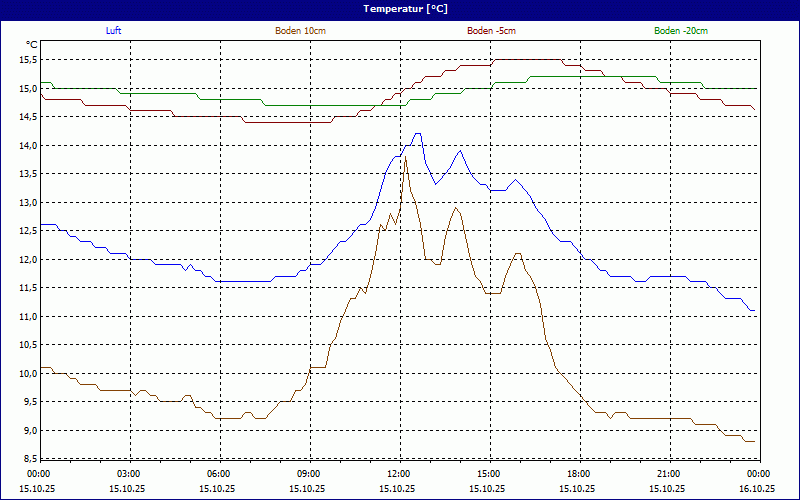Select the 12,0 temperature axis label
The height and width of the screenshot is (500, 800).
click(x=26, y=260)
